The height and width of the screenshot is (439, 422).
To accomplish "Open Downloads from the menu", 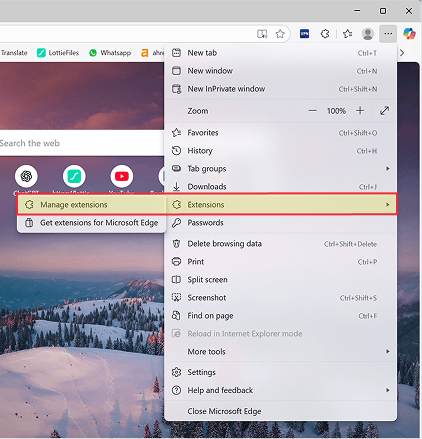I will pos(280,187).
